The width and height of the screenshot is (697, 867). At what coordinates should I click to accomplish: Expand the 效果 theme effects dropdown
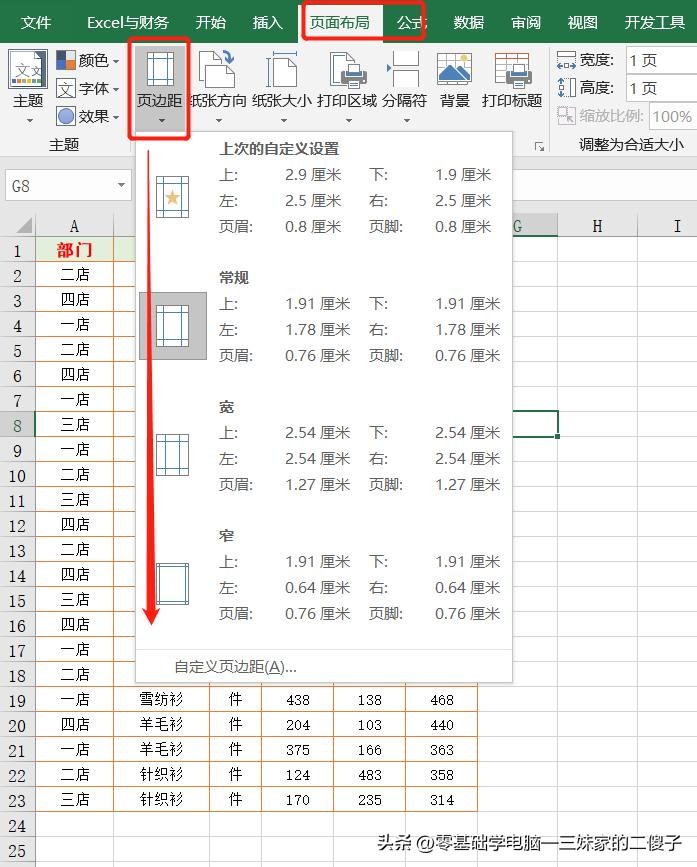[x=89, y=116]
